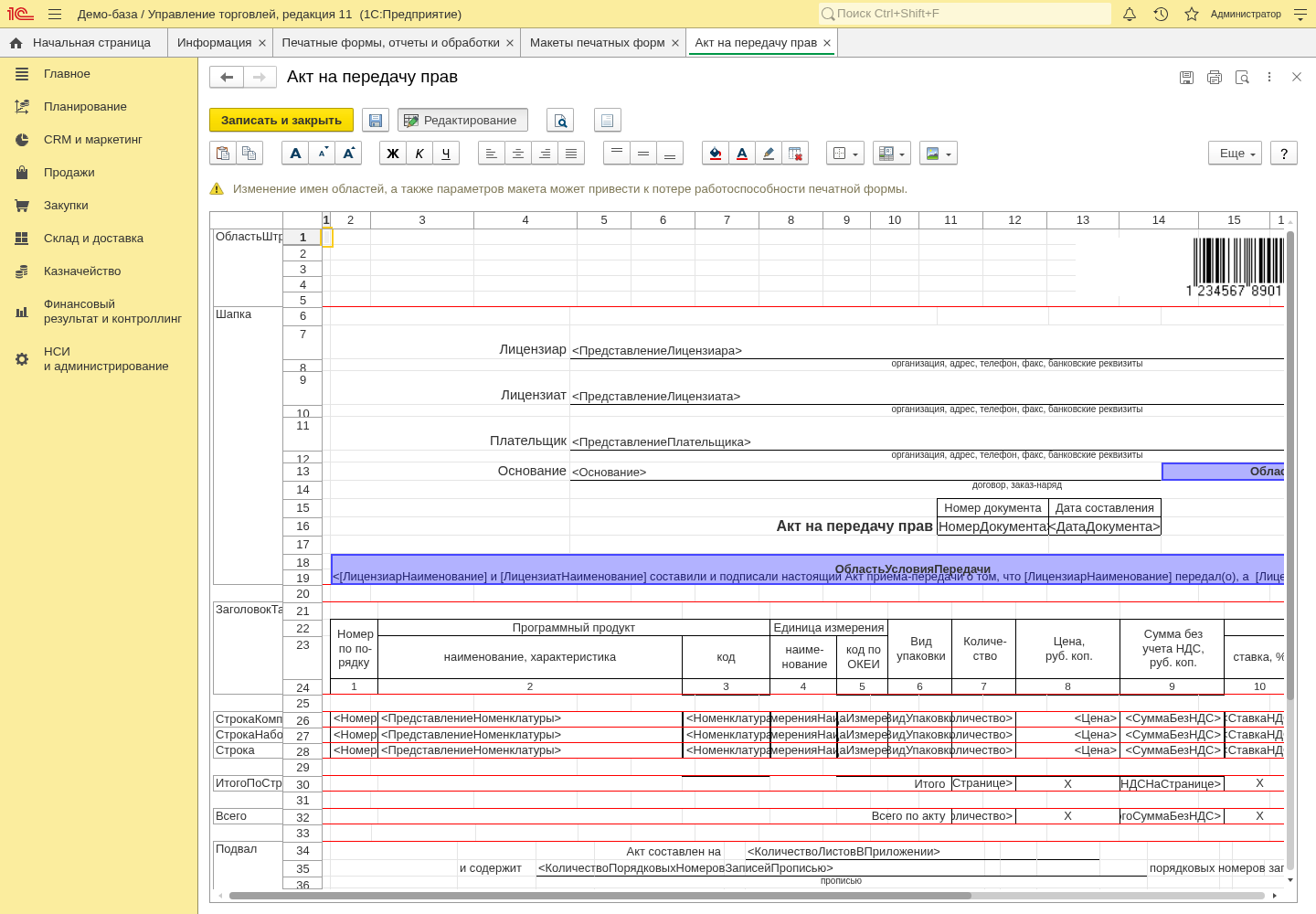Pick cell background fill color
The image size is (1316, 914).
click(x=716, y=154)
